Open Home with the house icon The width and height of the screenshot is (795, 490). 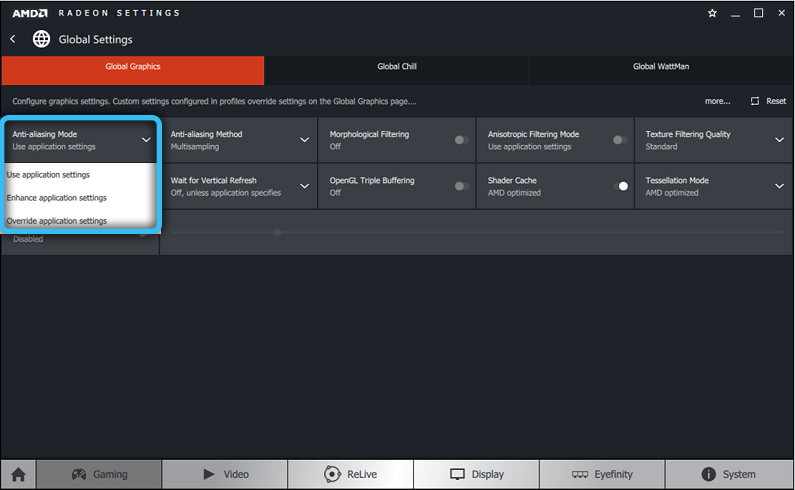tap(18, 474)
